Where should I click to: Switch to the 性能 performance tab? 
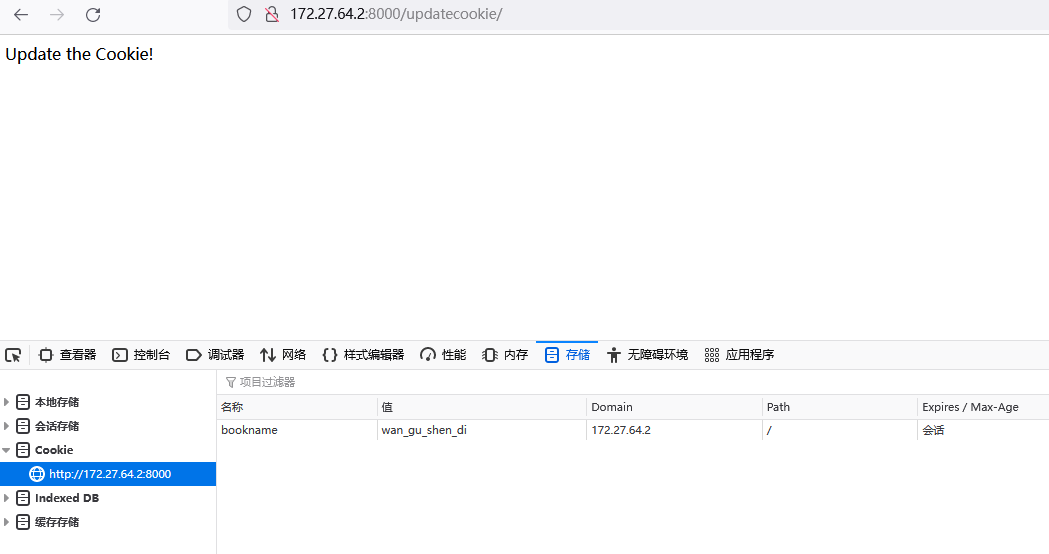point(443,355)
